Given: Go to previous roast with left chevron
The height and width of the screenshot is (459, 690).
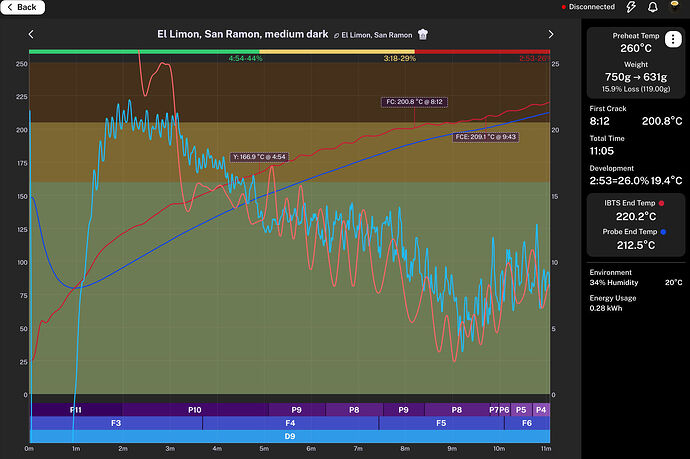Looking at the screenshot, I should (x=31, y=34).
